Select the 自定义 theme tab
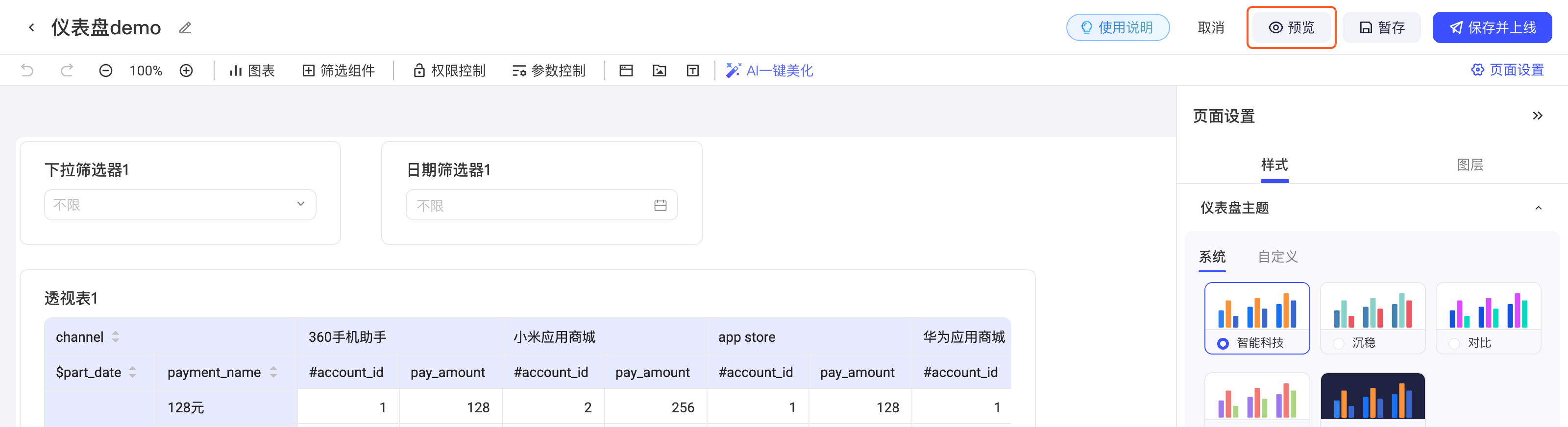1568x427 pixels. click(x=1277, y=257)
